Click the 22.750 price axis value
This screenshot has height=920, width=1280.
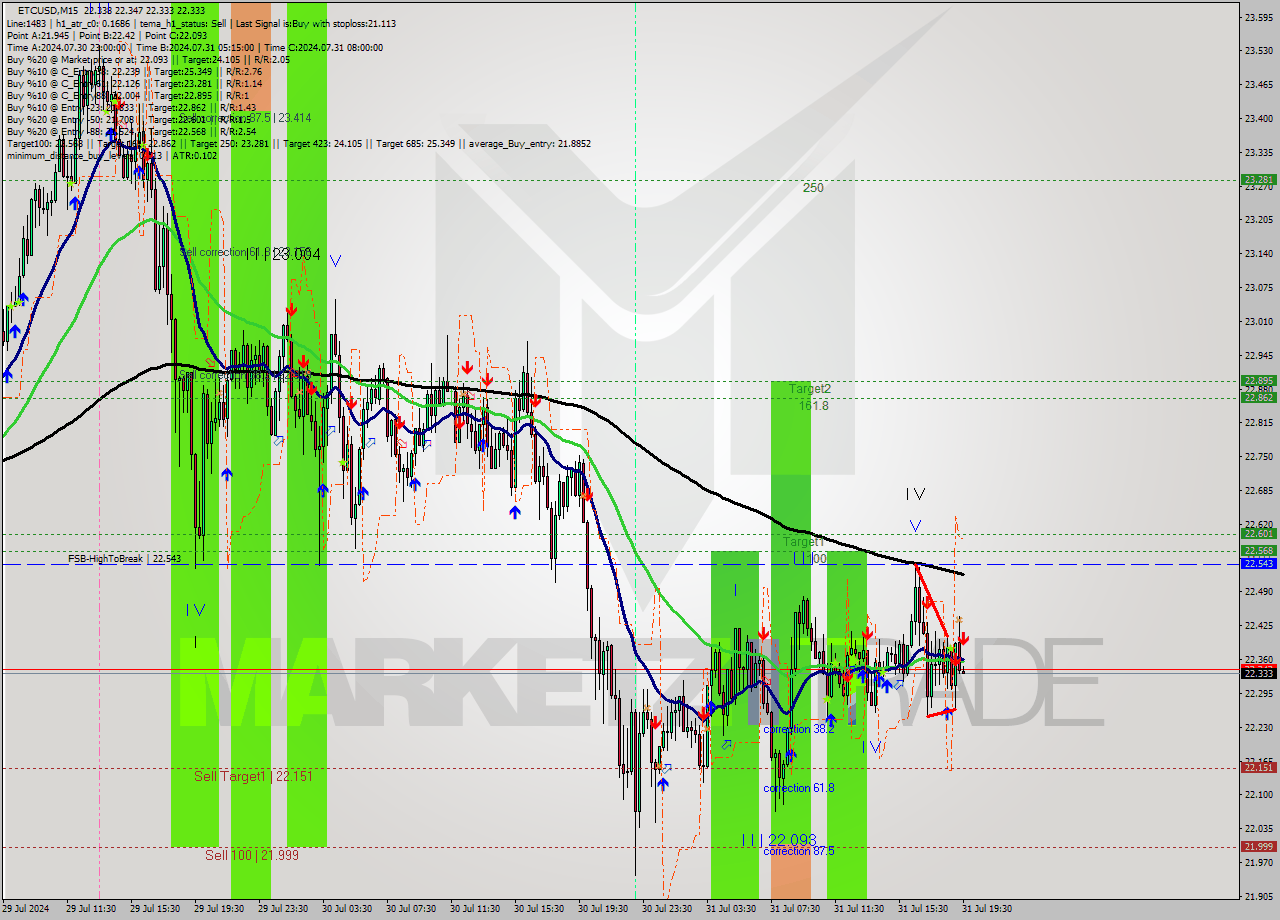tap(1258, 456)
